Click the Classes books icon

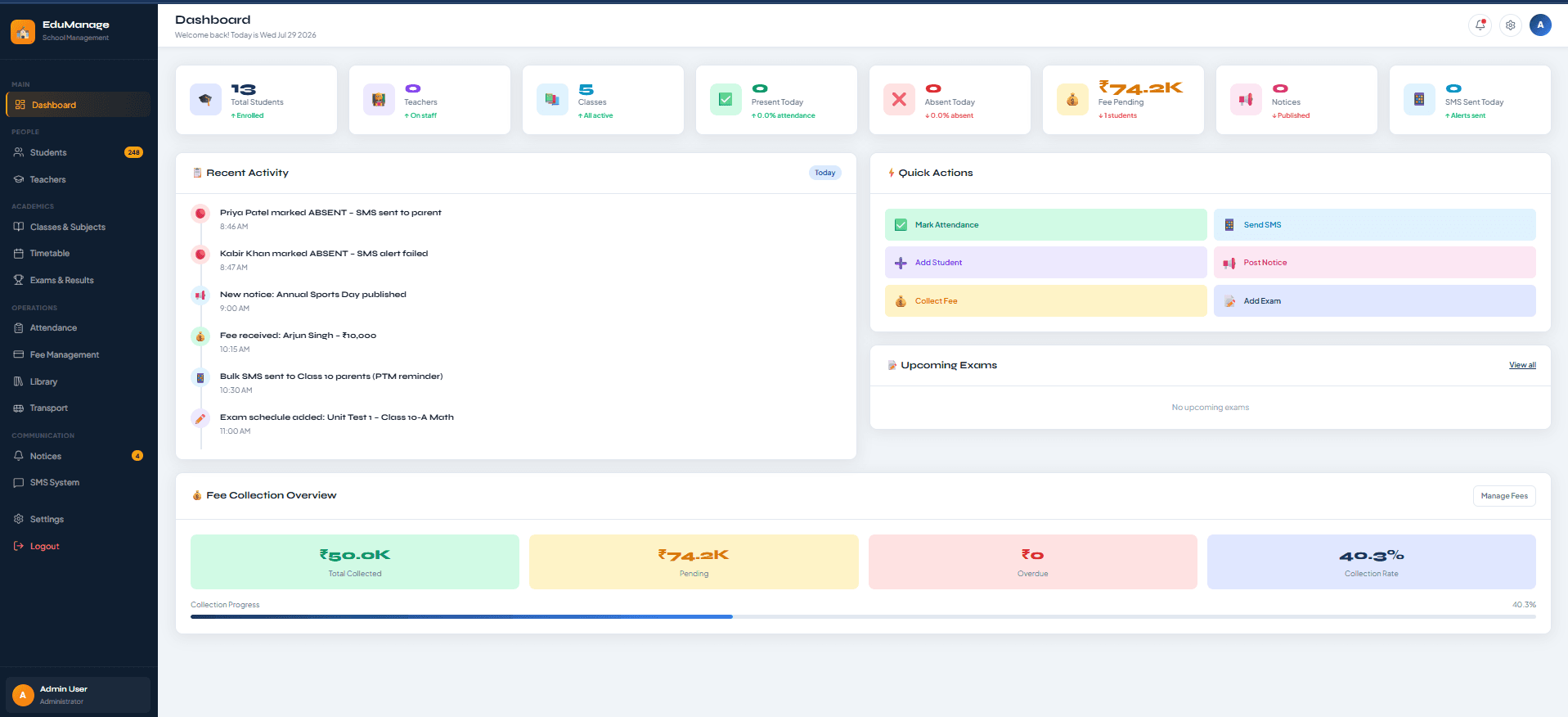552,100
